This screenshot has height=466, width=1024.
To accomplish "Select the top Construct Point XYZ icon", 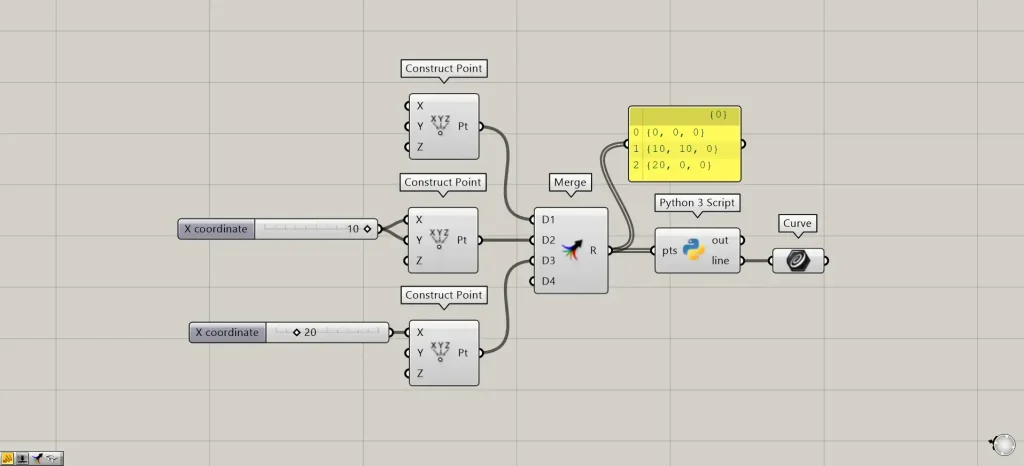I will (x=439, y=126).
